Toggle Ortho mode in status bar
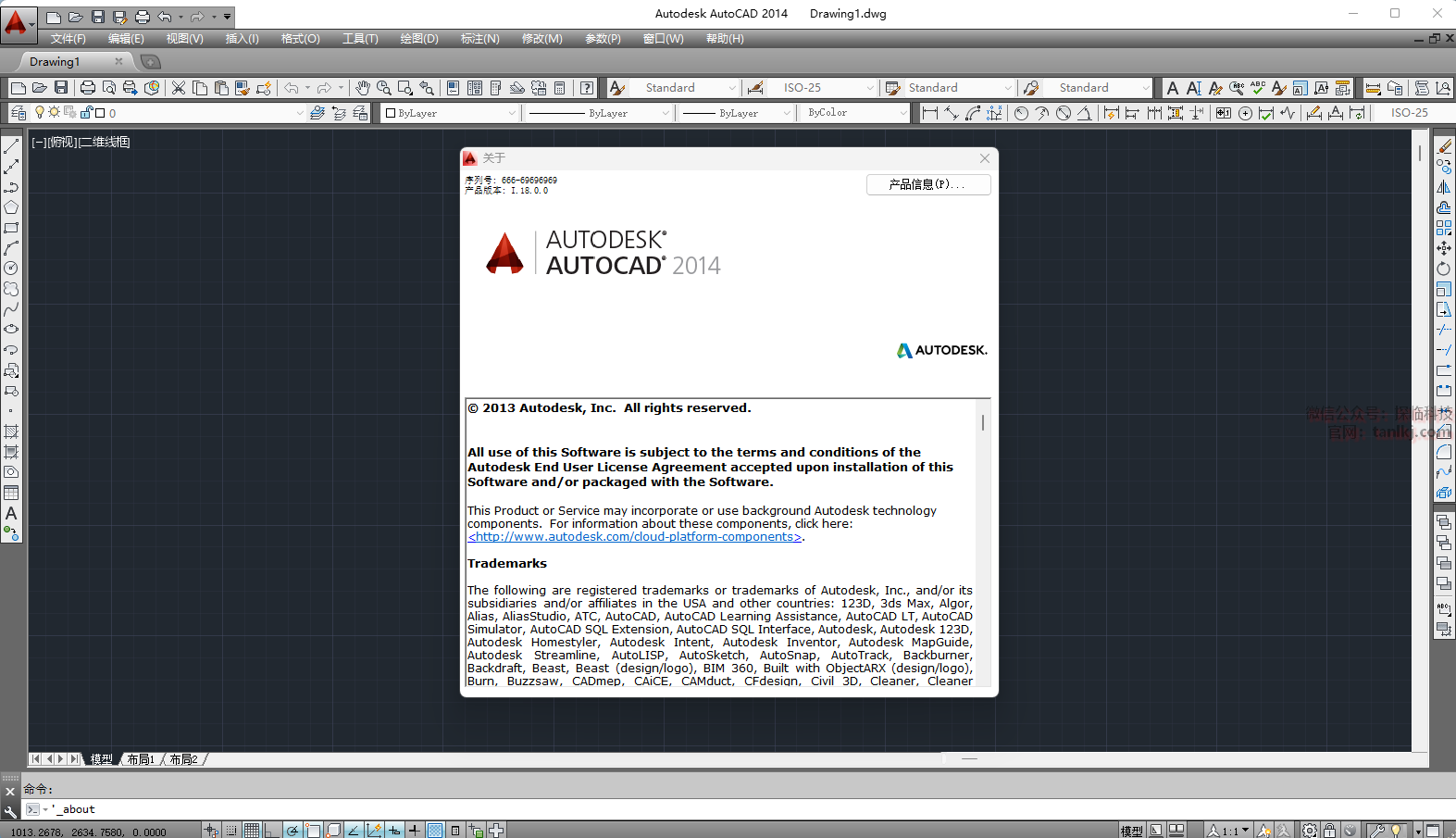The width and height of the screenshot is (1456, 838). point(271,831)
